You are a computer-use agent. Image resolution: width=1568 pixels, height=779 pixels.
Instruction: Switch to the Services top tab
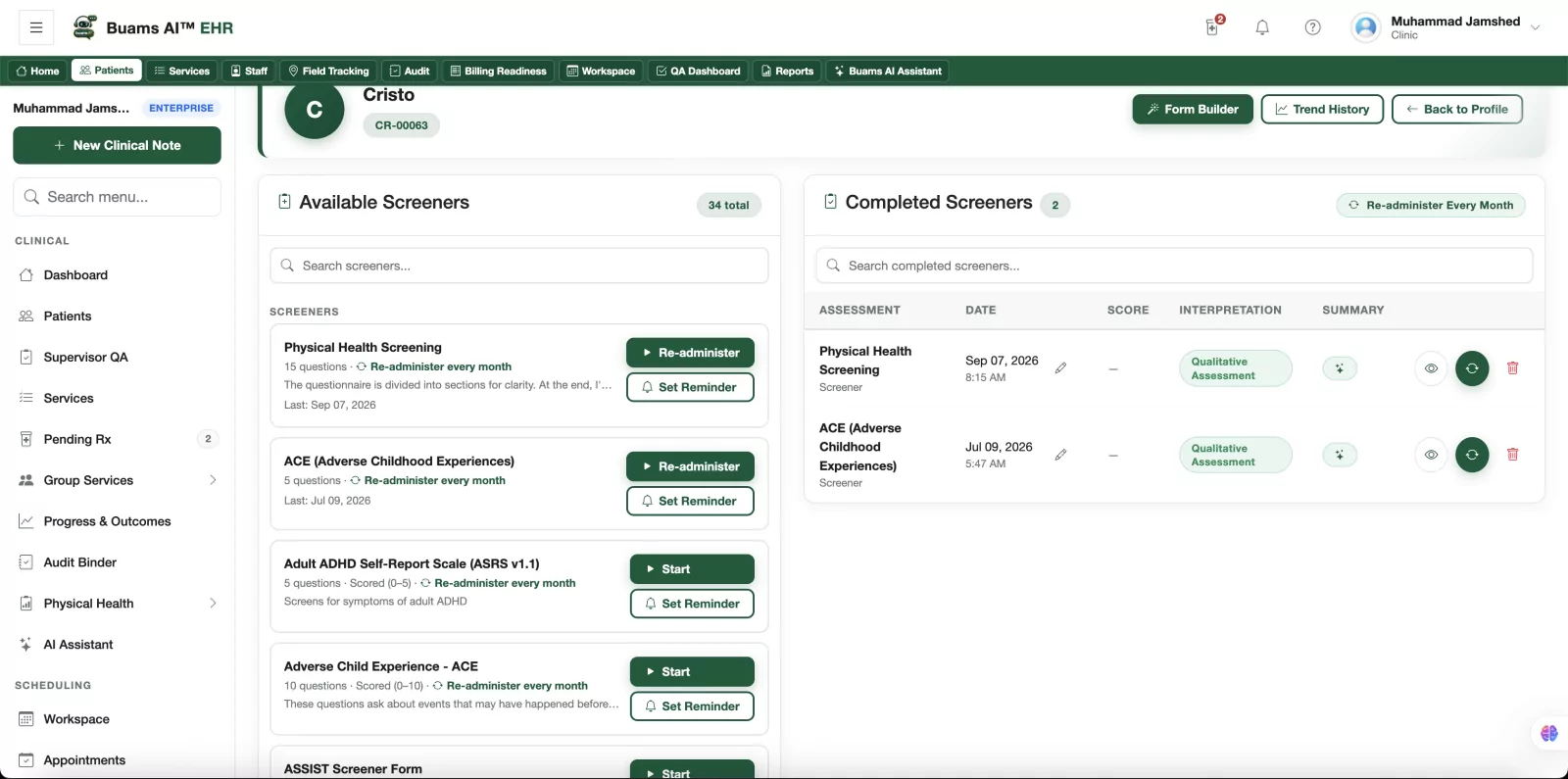(x=182, y=71)
